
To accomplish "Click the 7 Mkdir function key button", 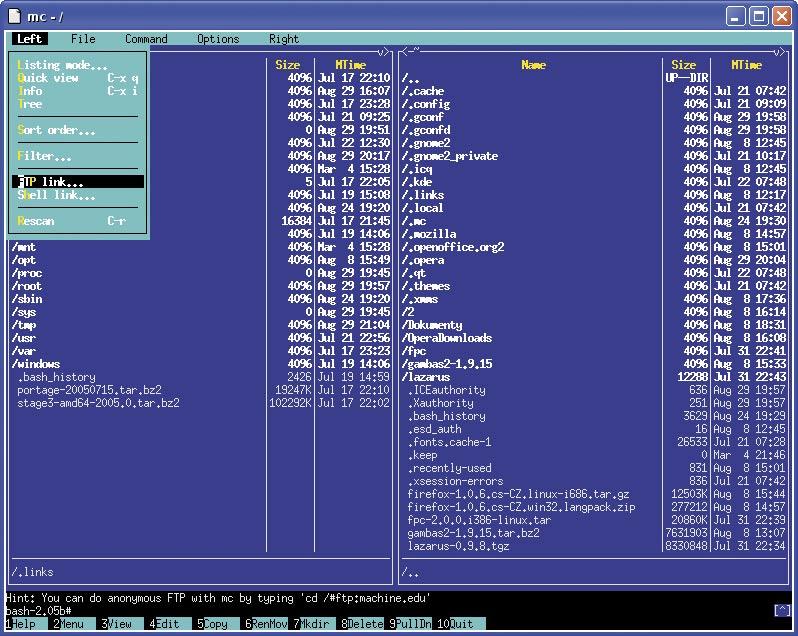I will (314, 624).
